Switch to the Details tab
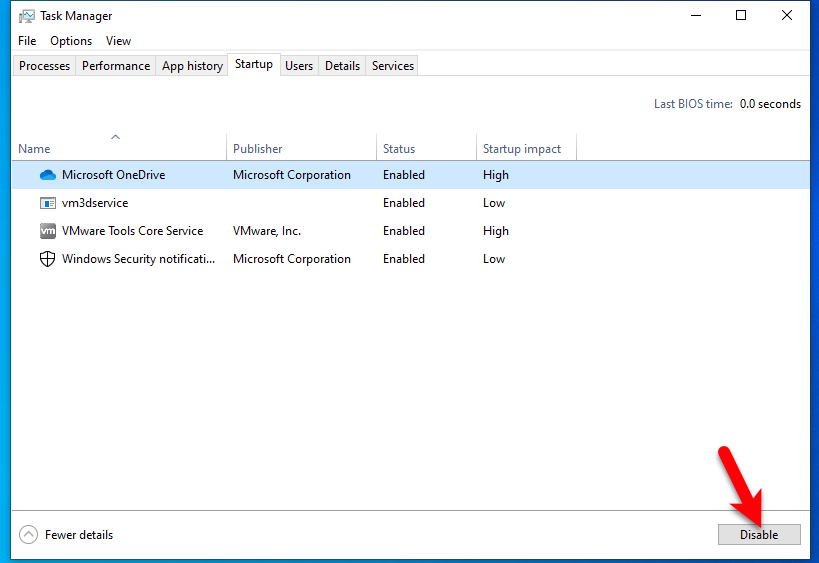 pyautogui.click(x=342, y=66)
